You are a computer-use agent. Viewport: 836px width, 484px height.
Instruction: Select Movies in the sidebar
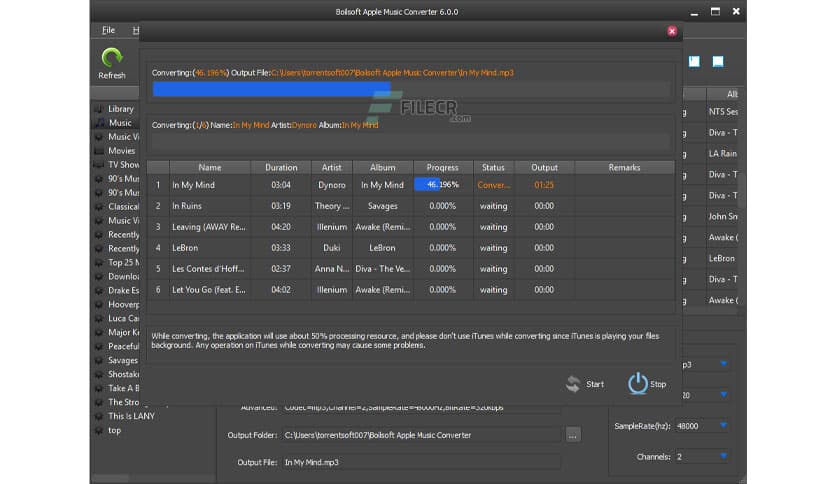click(122, 151)
